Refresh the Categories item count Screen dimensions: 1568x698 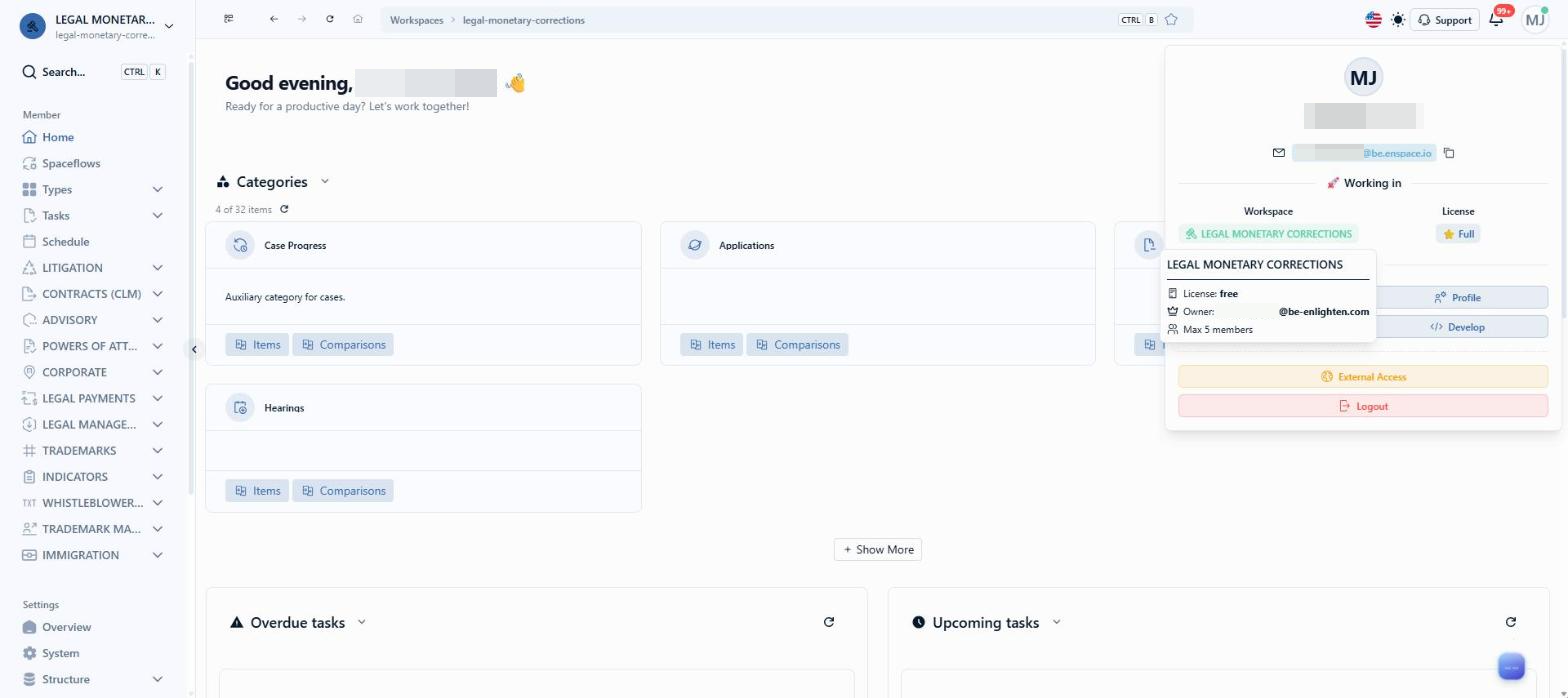[x=284, y=209]
